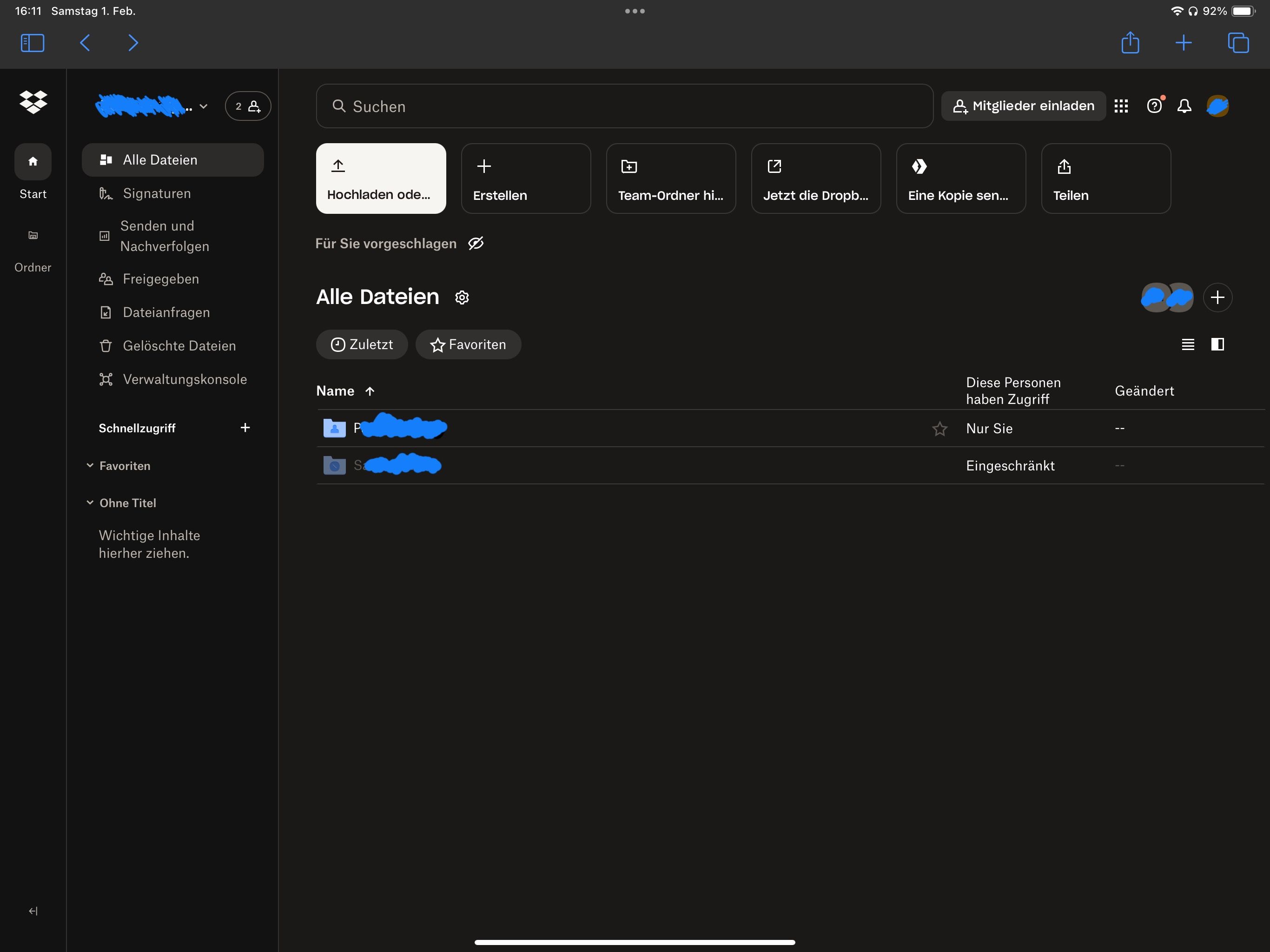Image resolution: width=1270 pixels, height=952 pixels.
Task: Click the Suchen search field
Action: point(624,106)
